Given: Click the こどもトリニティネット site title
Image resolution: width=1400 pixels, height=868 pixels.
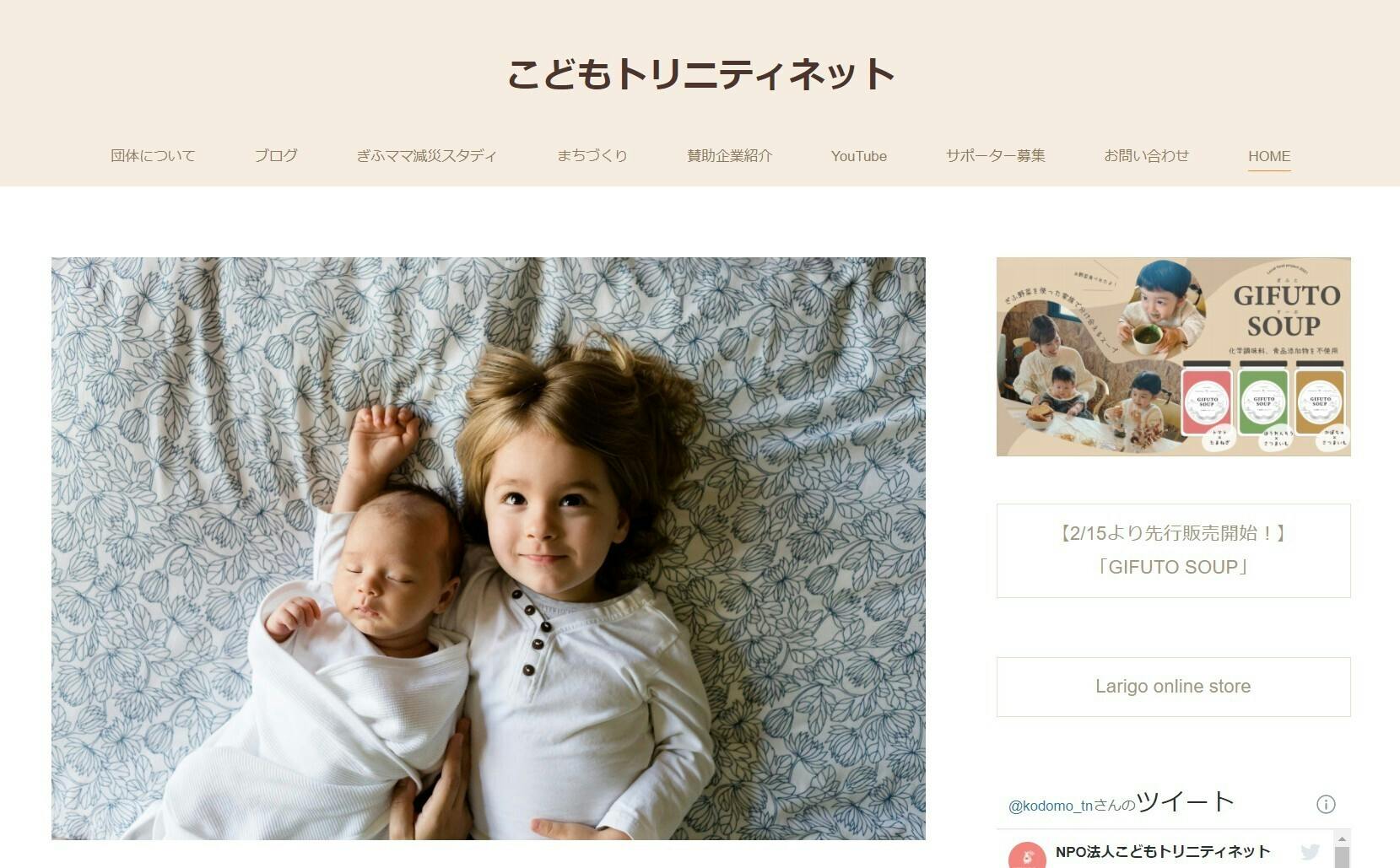Looking at the screenshot, I should click(700, 74).
